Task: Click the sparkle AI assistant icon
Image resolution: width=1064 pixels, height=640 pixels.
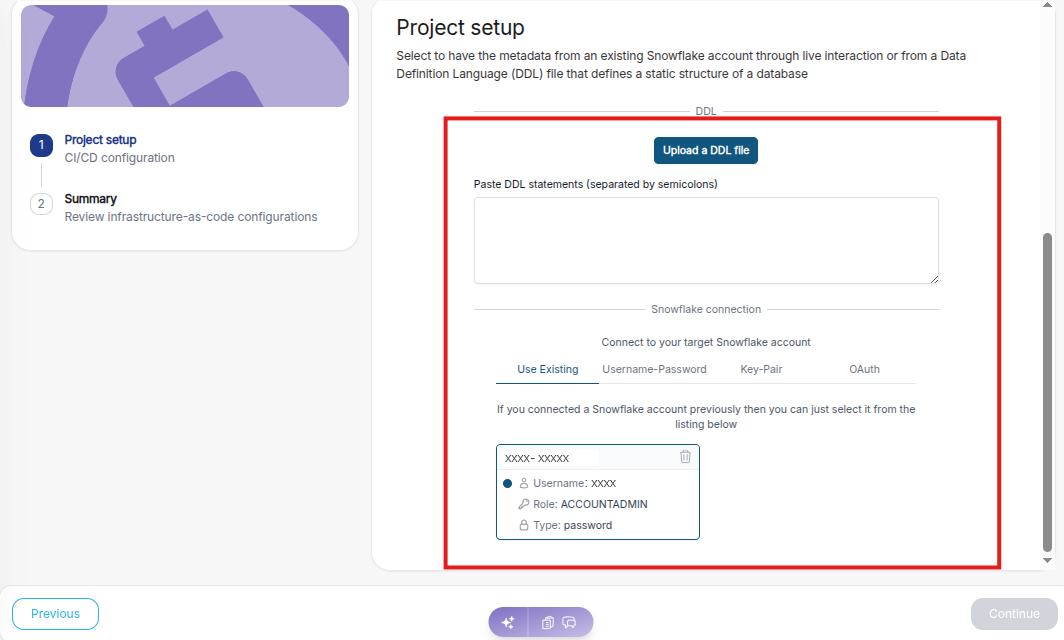Action: tap(508, 622)
